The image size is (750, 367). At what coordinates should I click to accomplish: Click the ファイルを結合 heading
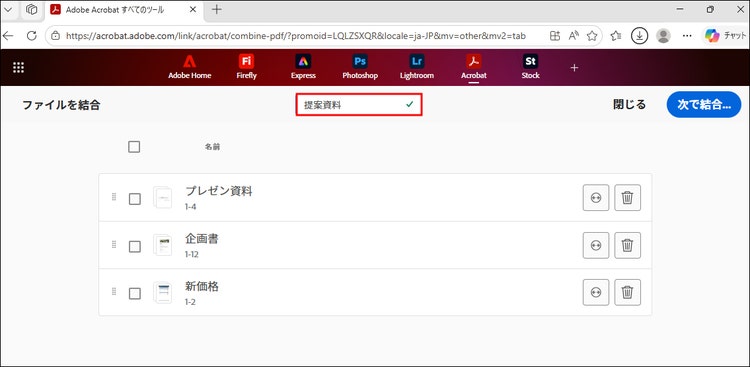tap(61, 105)
